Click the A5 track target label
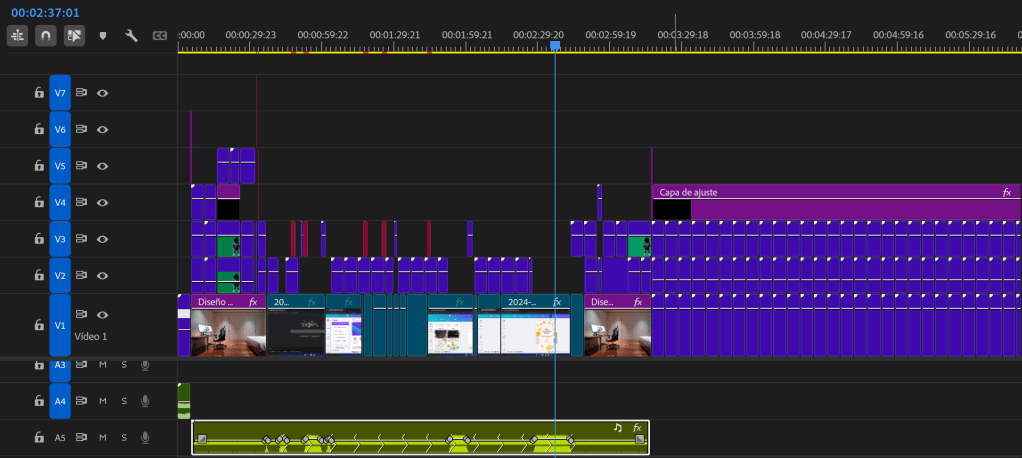 (x=60, y=438)
